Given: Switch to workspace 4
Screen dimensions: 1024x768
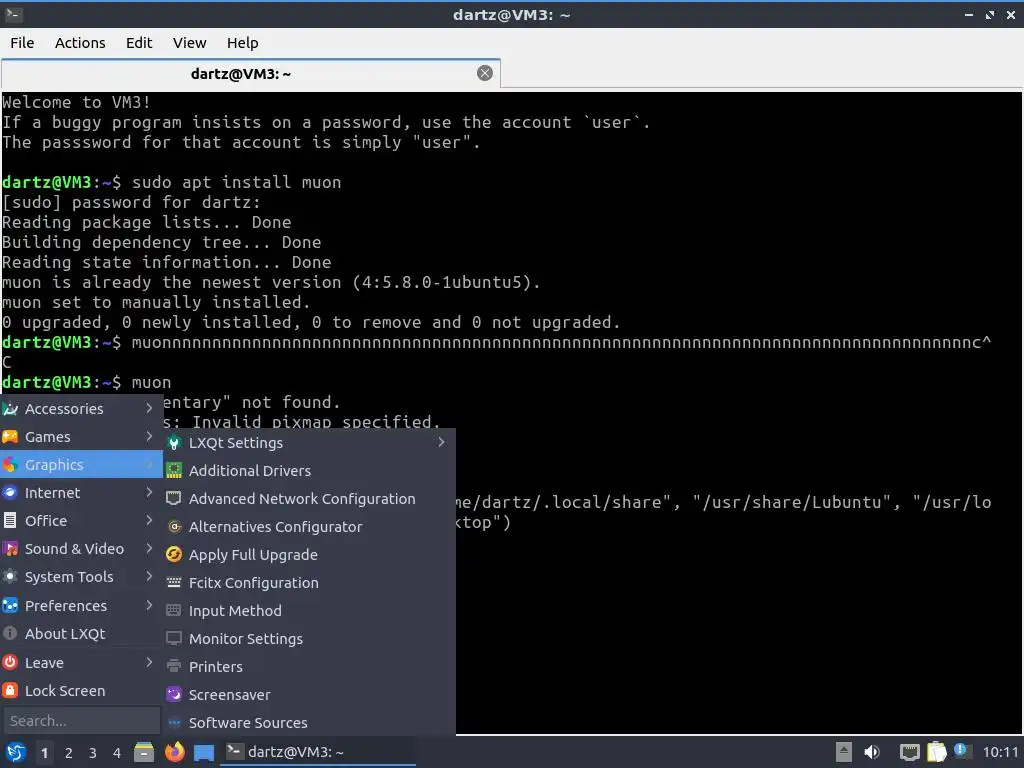Looking at the screenshot, I should [x=117, y=753].
